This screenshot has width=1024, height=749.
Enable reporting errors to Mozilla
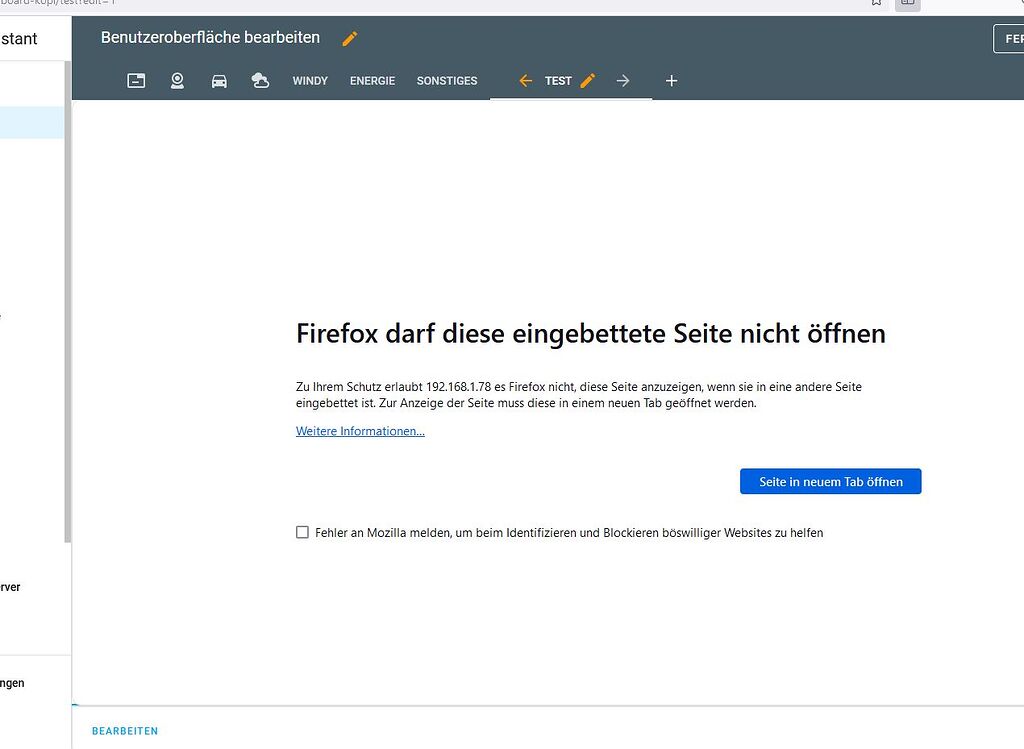point(302,532)
